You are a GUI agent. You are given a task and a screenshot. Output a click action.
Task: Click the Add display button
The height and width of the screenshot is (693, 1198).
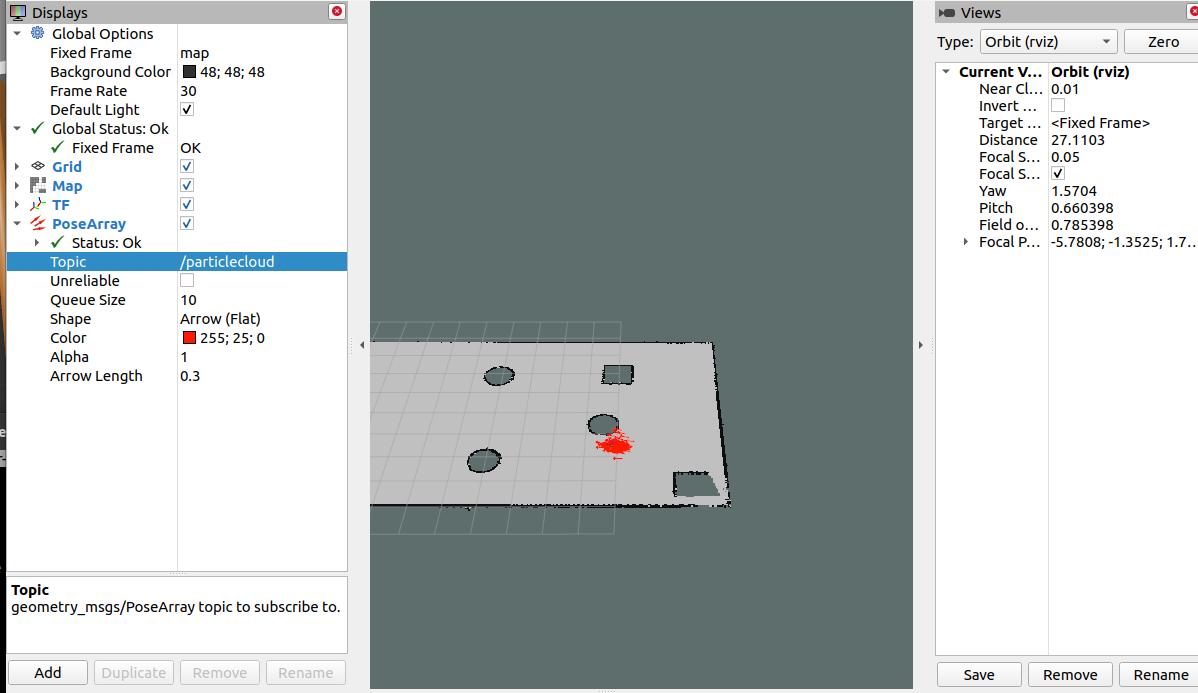47,672
